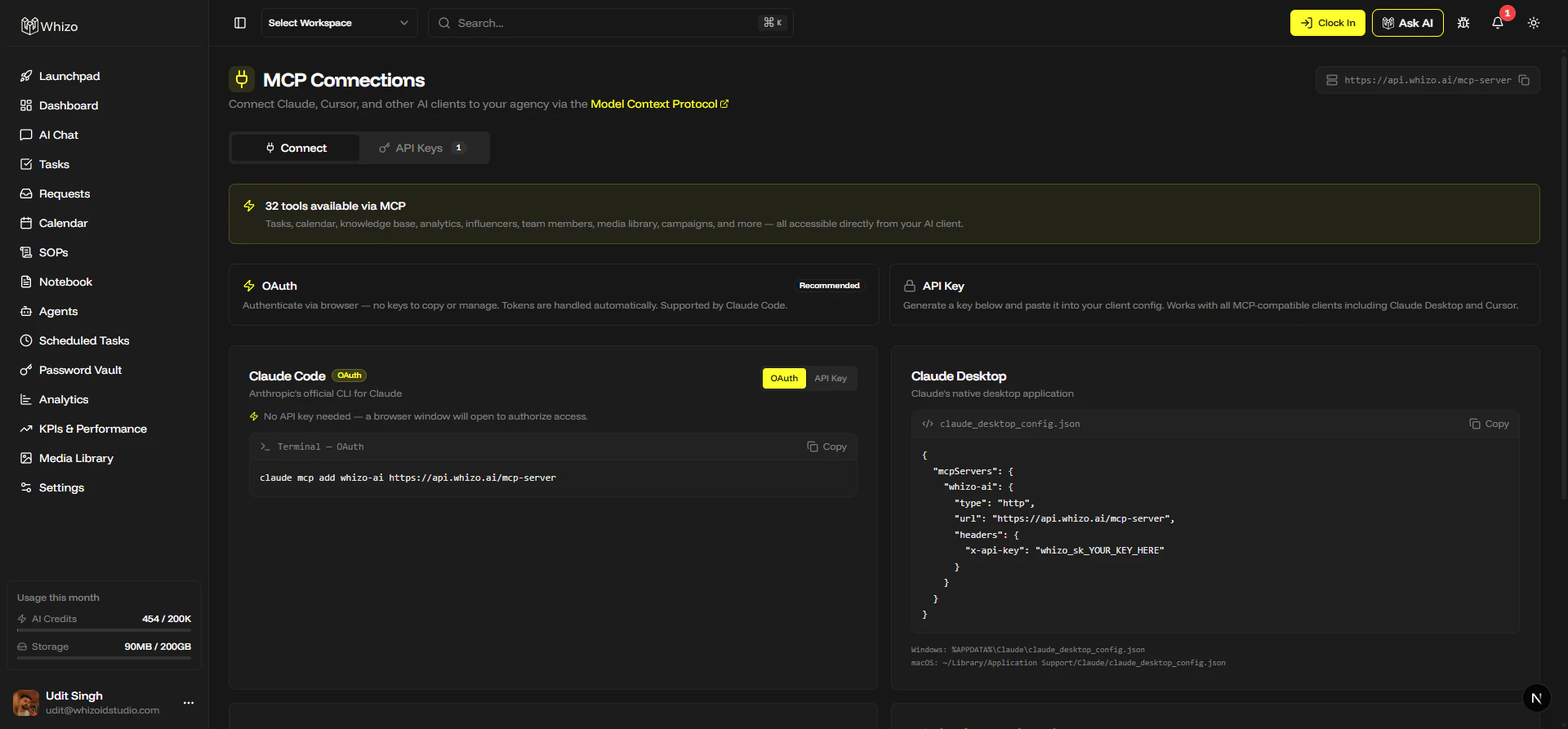Select the Connect tab
This screenshot has height=729, width=1568.
point(296,148)
